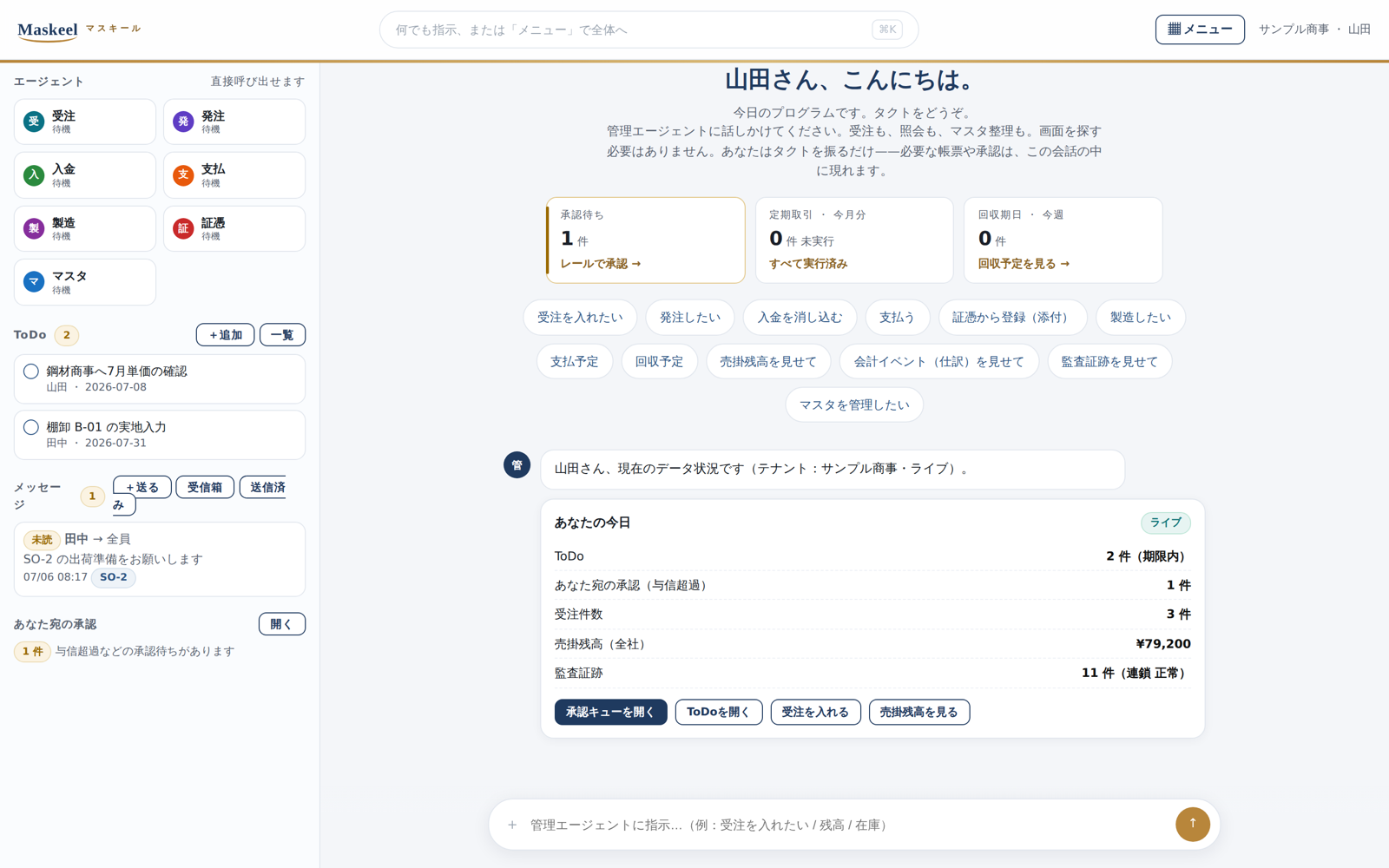Open the メニュー button
Screen dimensions: 1389x868
(x=1200, y=30)
